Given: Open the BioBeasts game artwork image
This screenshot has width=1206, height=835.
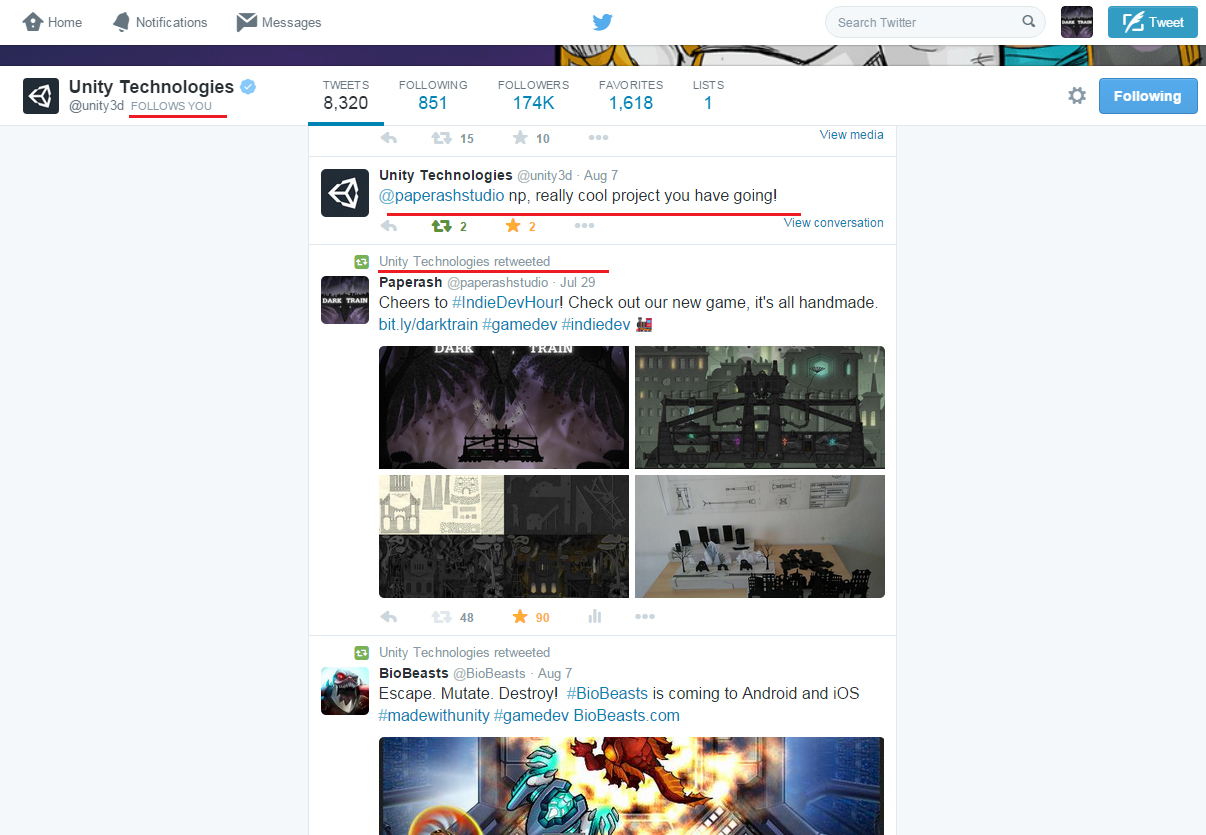Looking at the screenshot, I should (x=631, y=786).
